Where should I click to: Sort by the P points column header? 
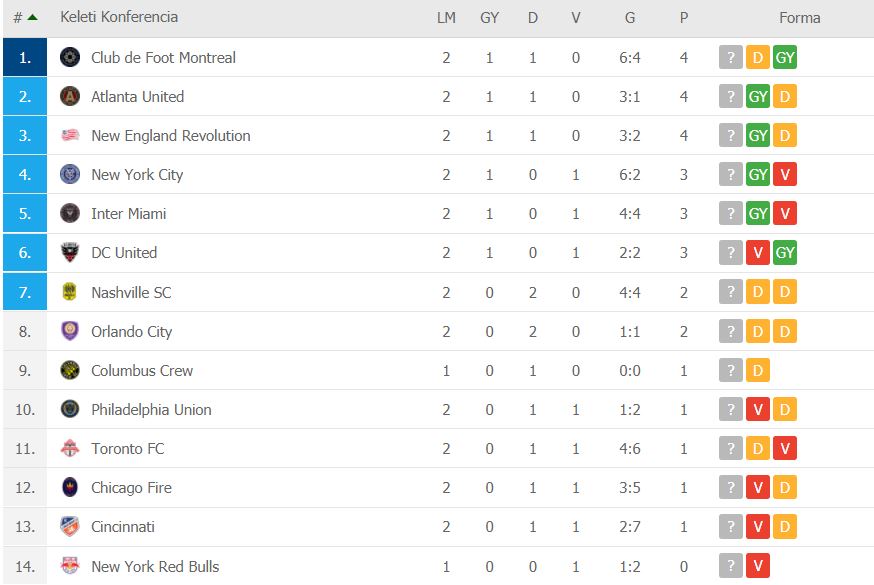684,18
